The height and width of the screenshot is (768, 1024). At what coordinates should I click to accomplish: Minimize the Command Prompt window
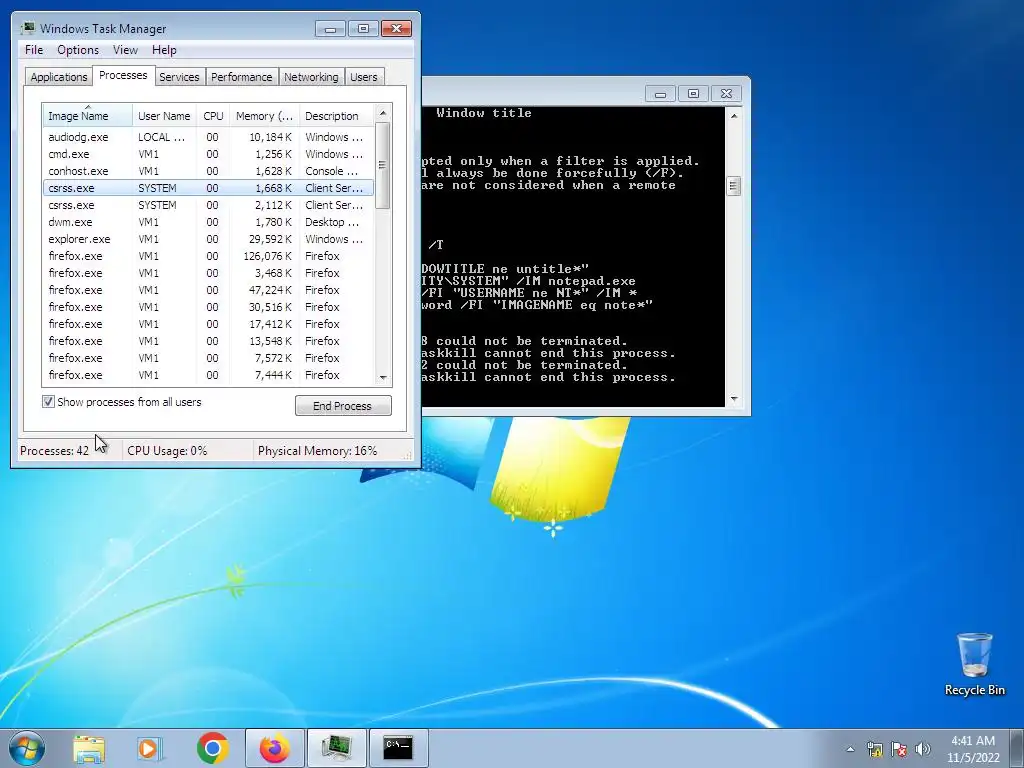pos(660,93)
